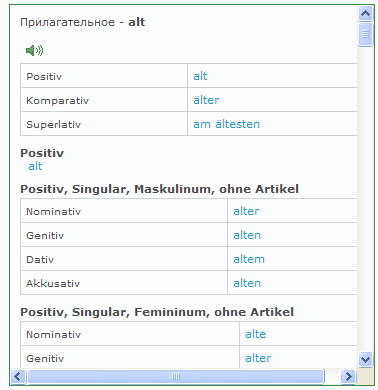Viewport: 378px width, 390px height.
Task: Open the Superlativ form 'am ältesten'
Action: point(226,124)
